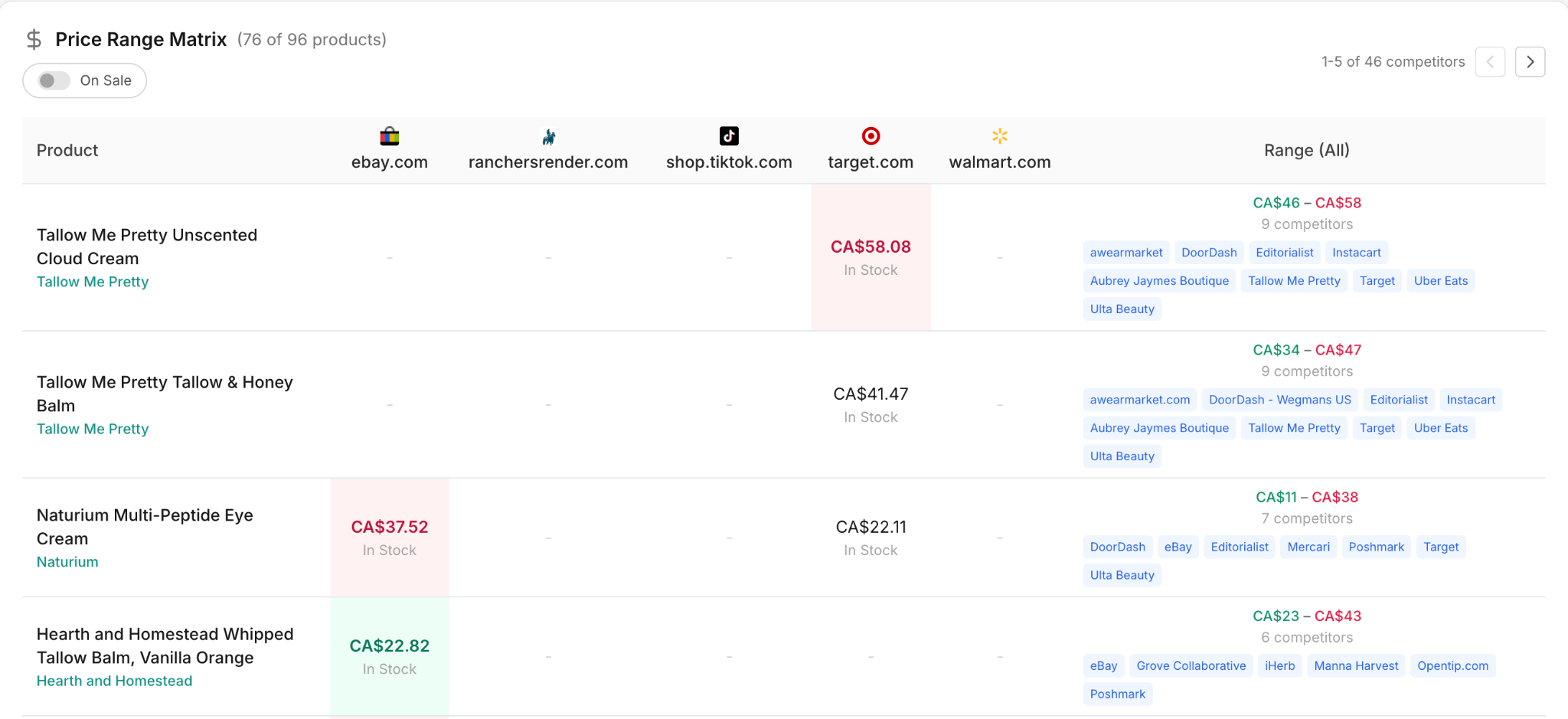Click Instacart tag in Honey Balm row

pyautogui.click(x=1471, y=400)
